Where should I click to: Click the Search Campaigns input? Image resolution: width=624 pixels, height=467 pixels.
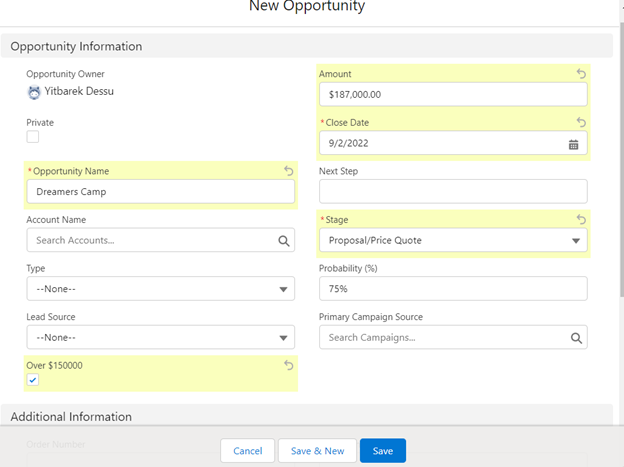point(453,337)
